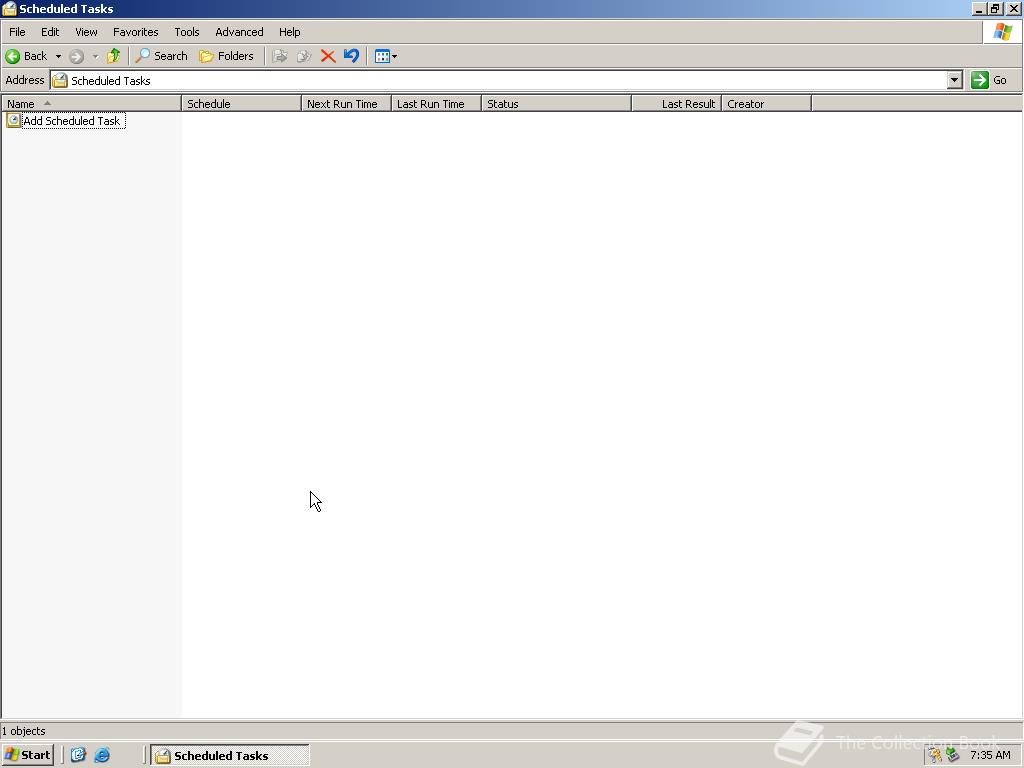Open the Tools menu

(x=186, y=32)
